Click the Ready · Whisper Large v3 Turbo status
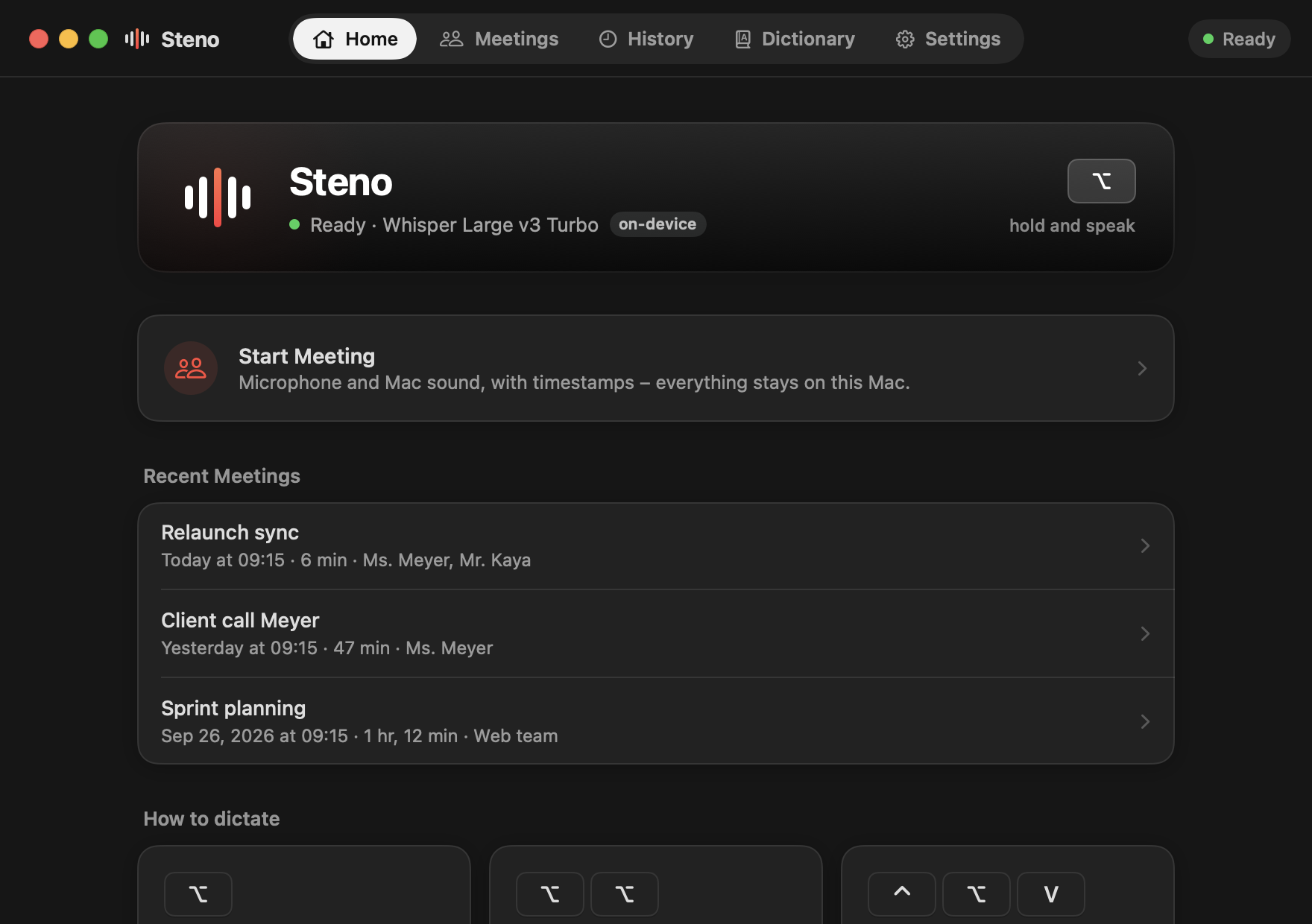Screen dimensions: 1312x924 454,225
